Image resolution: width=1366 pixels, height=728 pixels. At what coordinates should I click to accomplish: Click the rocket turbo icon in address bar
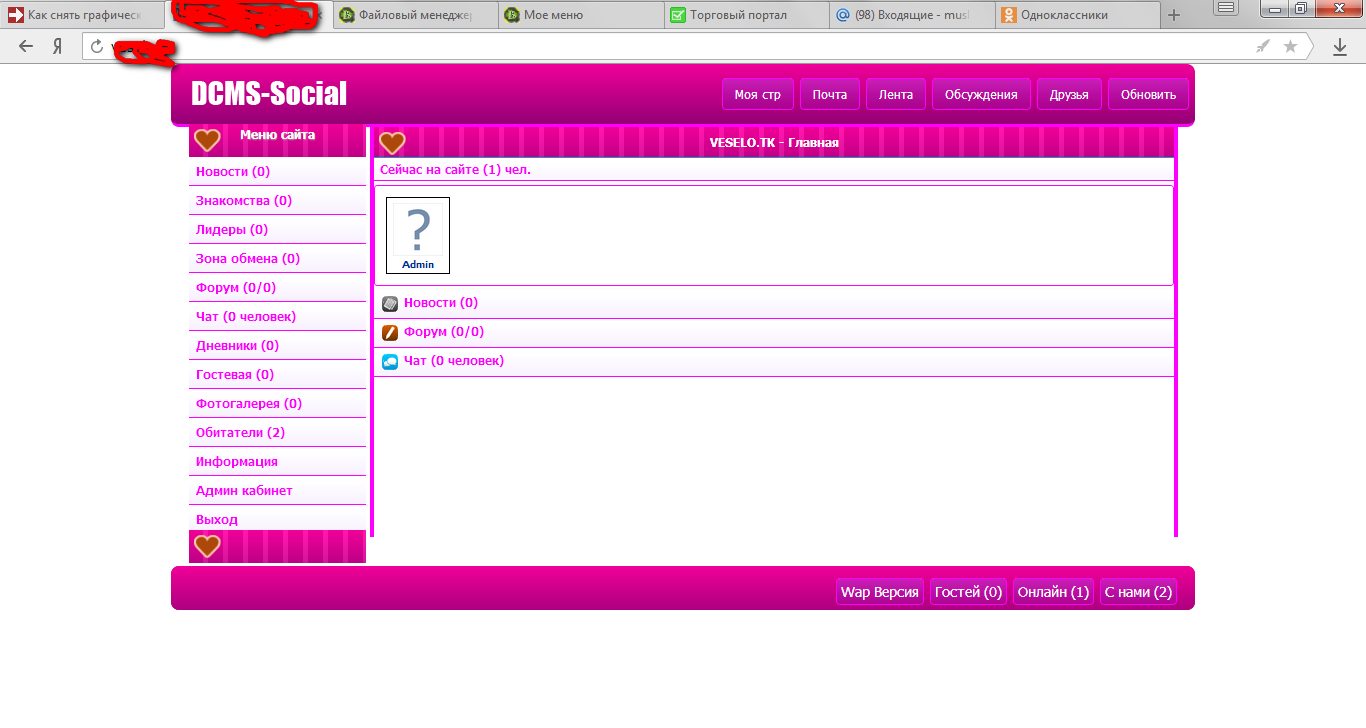click(x=1263, y=46)
